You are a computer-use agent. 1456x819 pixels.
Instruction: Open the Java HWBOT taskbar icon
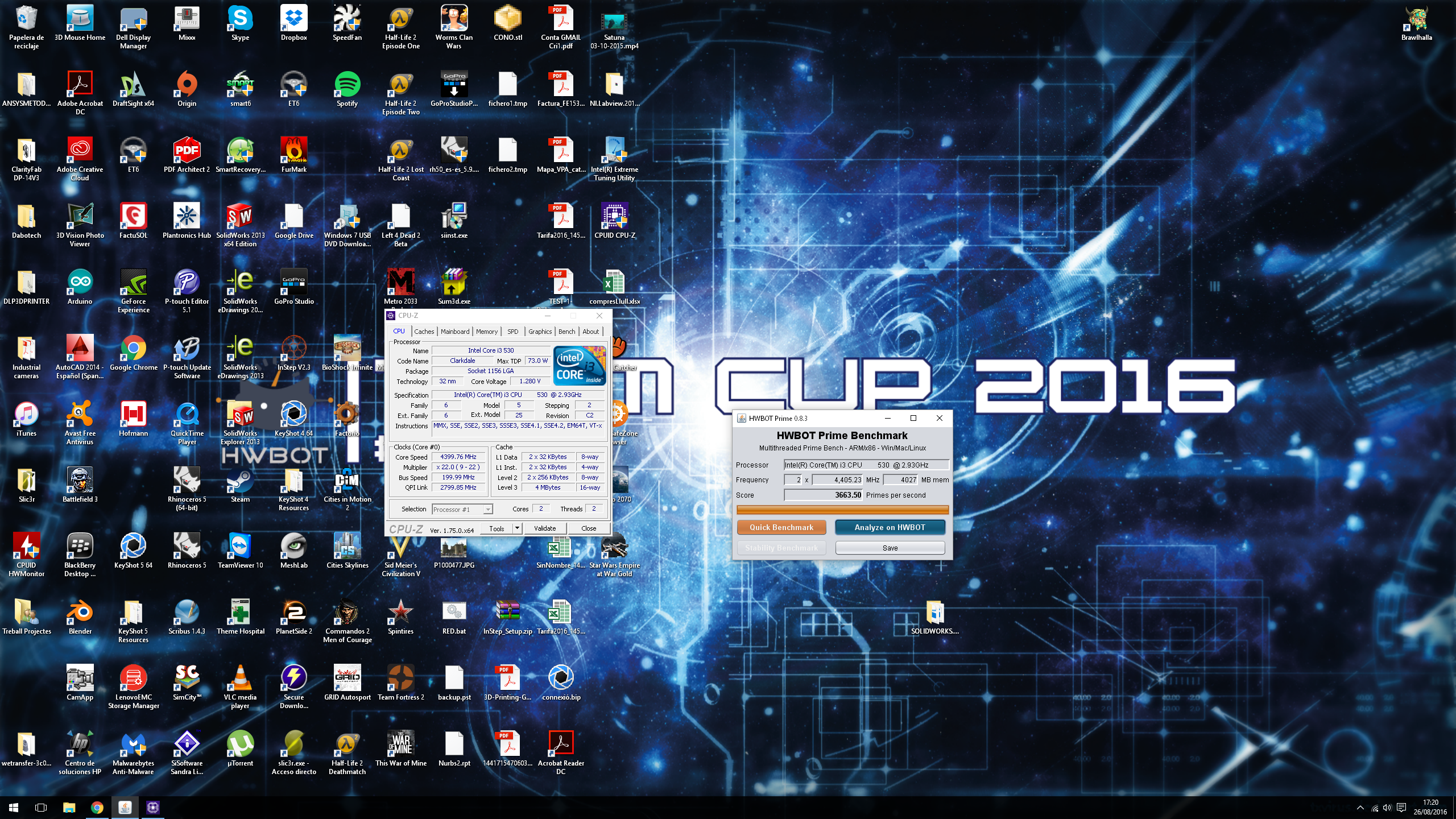pyautogui.click(x=125, y=808)
